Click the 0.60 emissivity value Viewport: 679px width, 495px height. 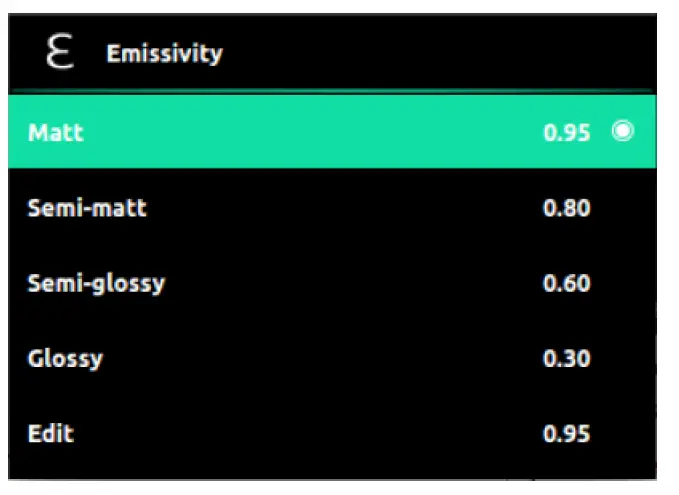point(566,284)
